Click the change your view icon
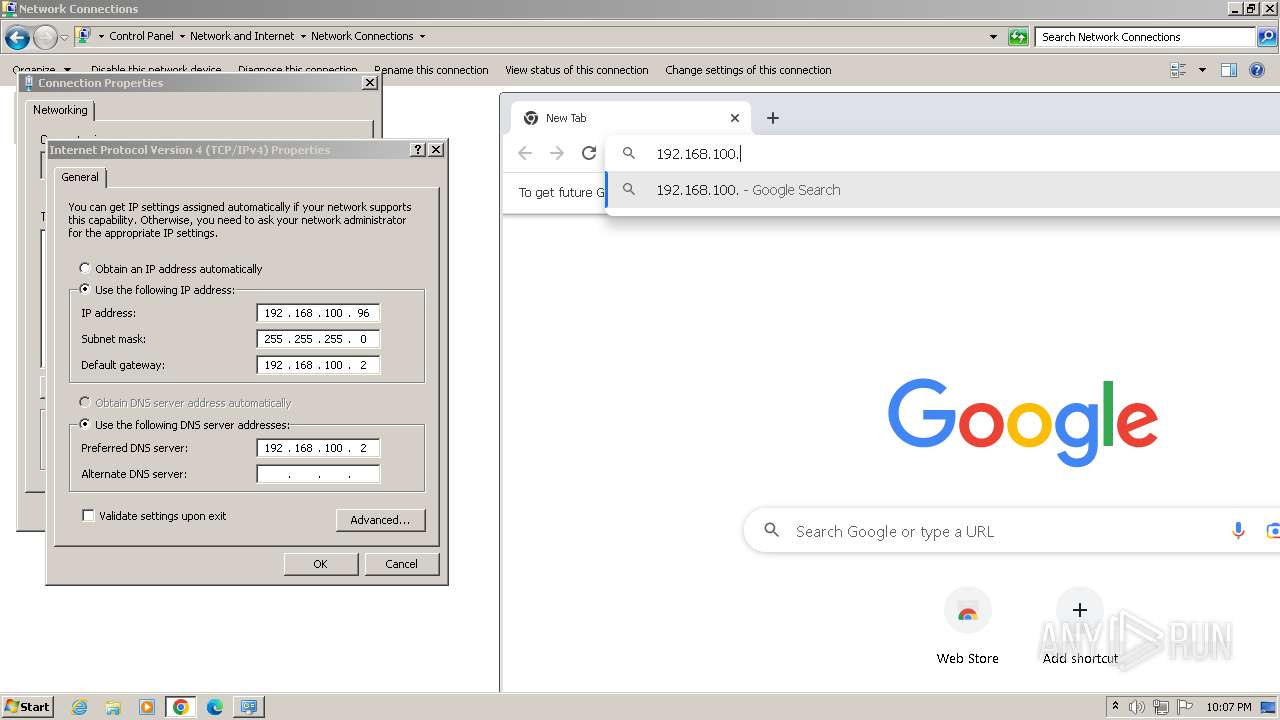The height and width of the screenshot is (720, 1280). click(1178, 70)
